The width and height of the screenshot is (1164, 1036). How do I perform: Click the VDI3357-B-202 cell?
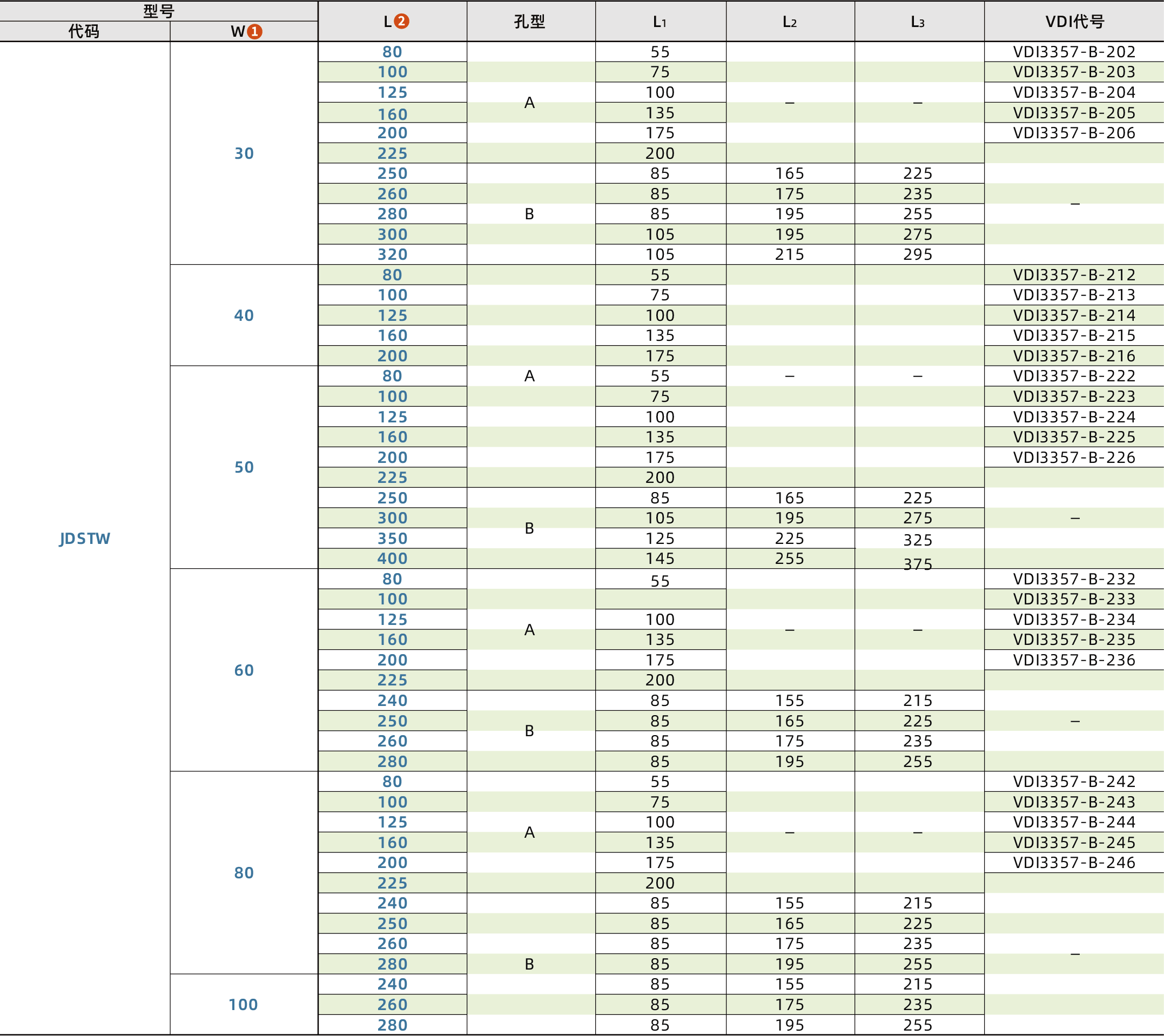pyautogui.click(x=1073, y=52)
